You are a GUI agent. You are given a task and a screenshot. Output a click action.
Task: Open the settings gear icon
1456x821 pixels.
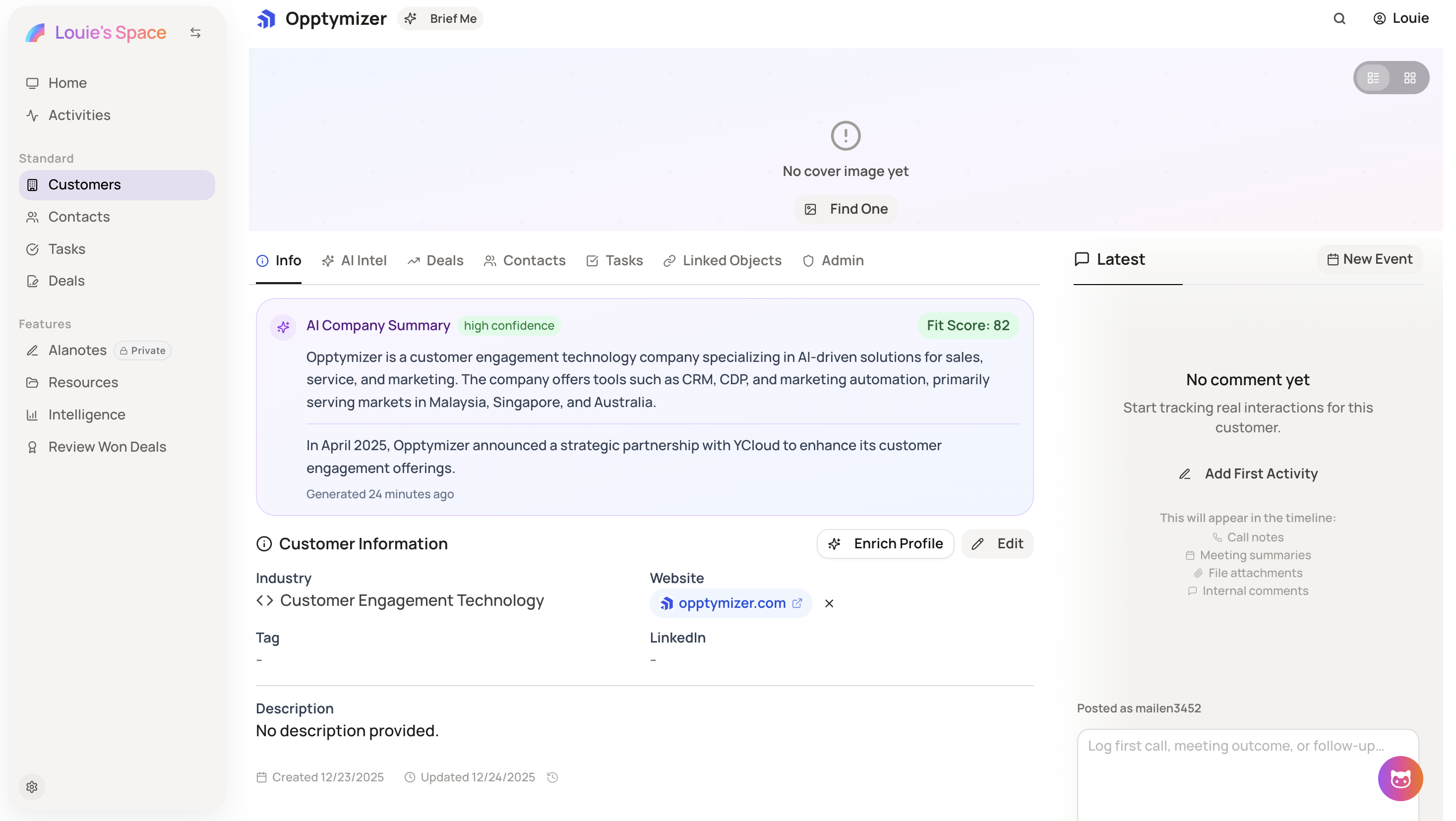32,786
